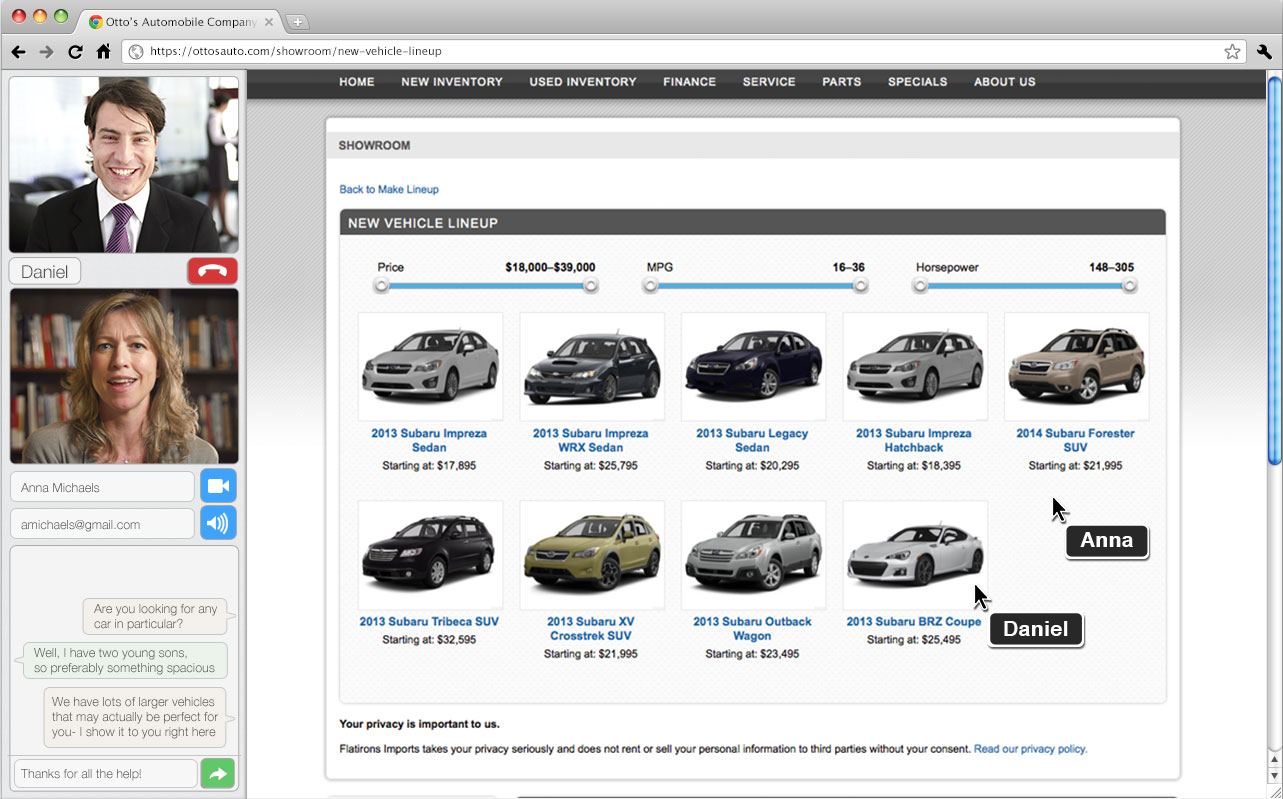Click the browser back arrow
1283x799 pixels.
(18, 52)
